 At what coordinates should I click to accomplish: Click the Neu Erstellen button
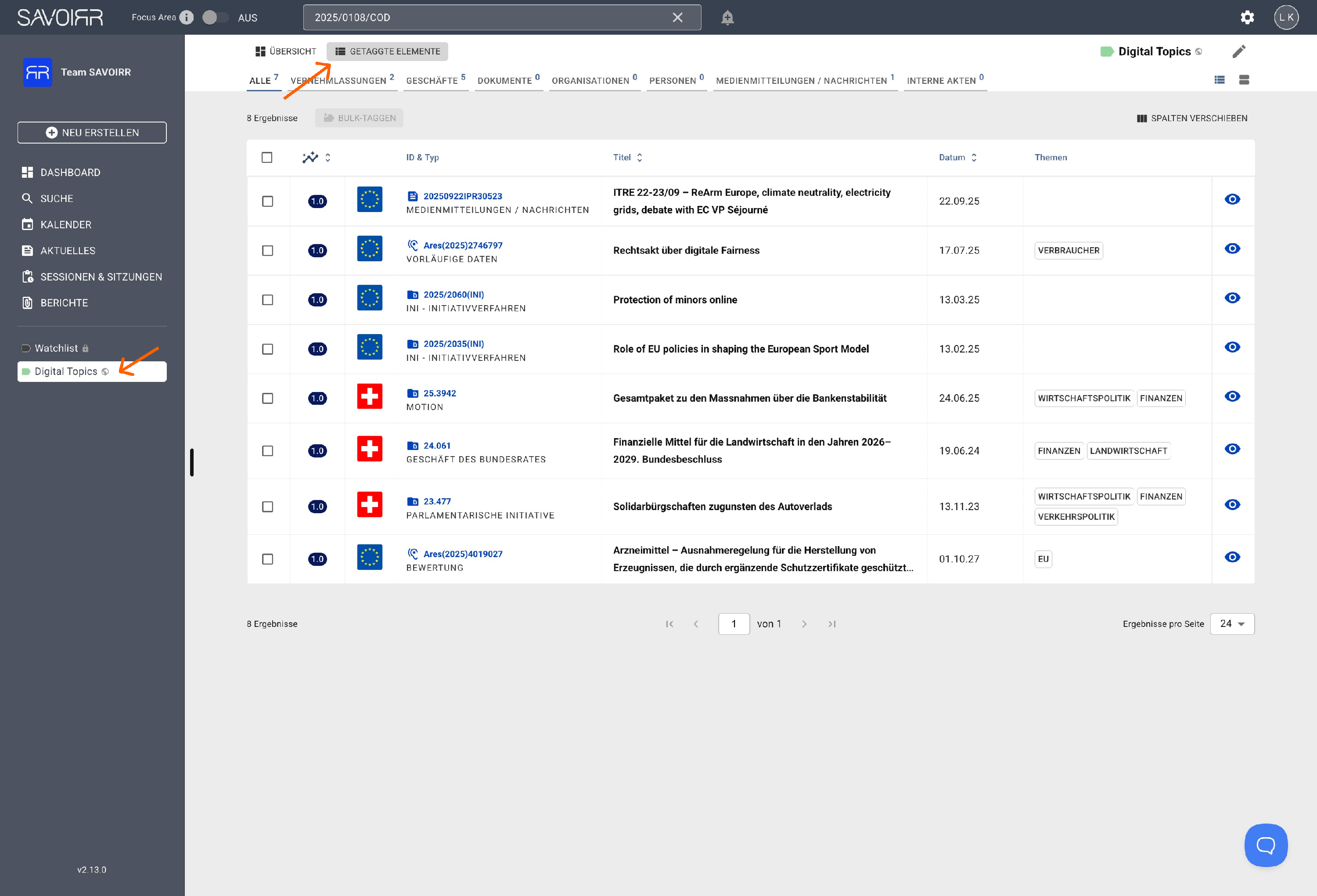click(92, 133)
